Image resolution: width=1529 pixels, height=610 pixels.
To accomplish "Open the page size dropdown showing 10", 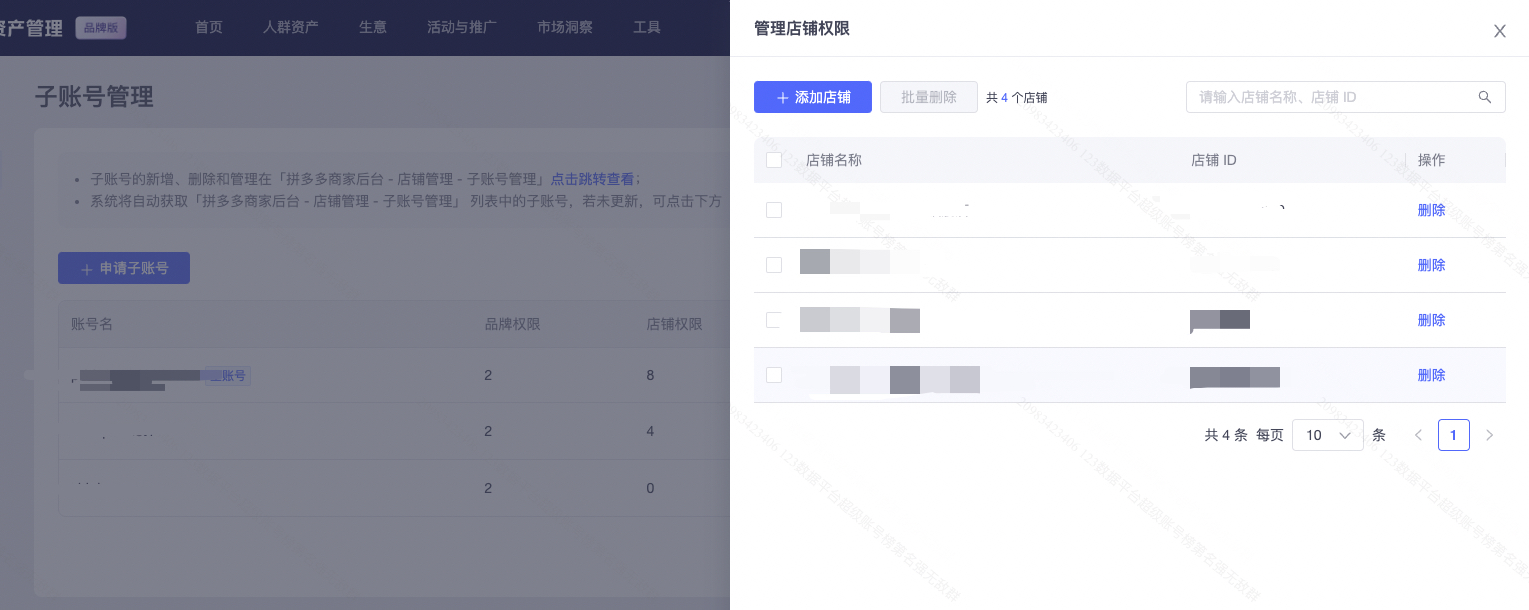I will [x=1327, y=435].
